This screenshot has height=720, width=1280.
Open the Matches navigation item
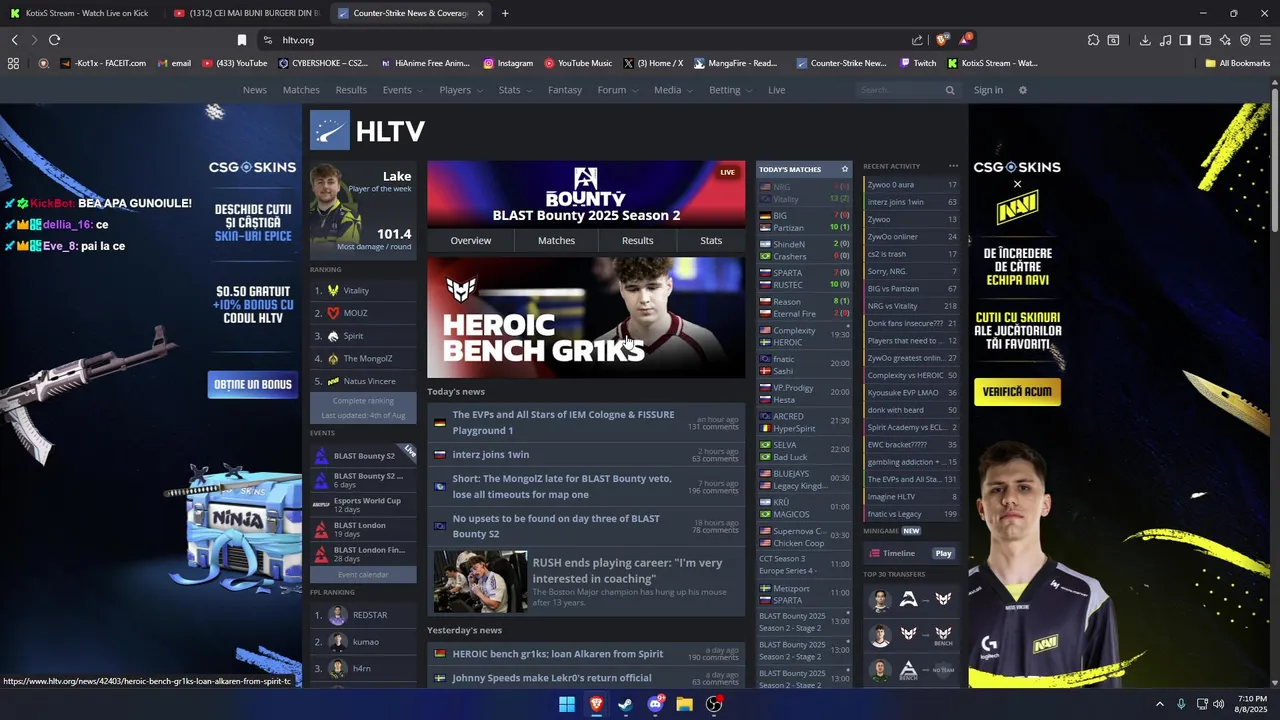point(301,90)
